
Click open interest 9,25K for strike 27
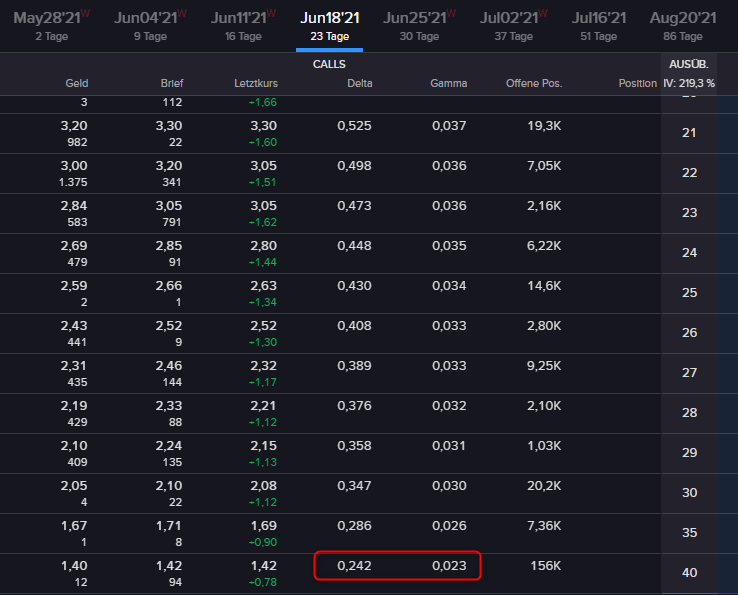coord(544,366)
